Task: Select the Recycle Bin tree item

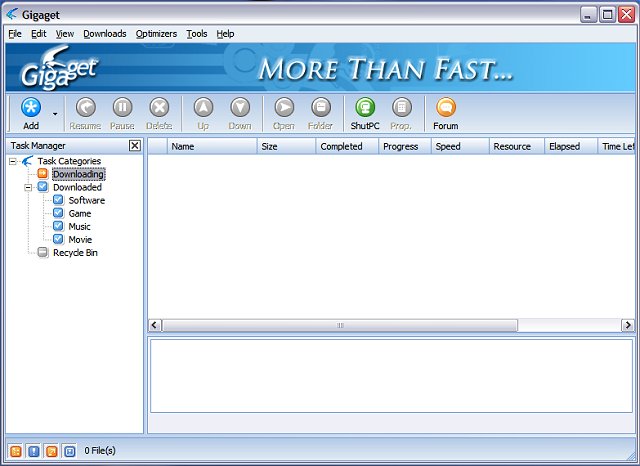Action: [x=75, y=253]
